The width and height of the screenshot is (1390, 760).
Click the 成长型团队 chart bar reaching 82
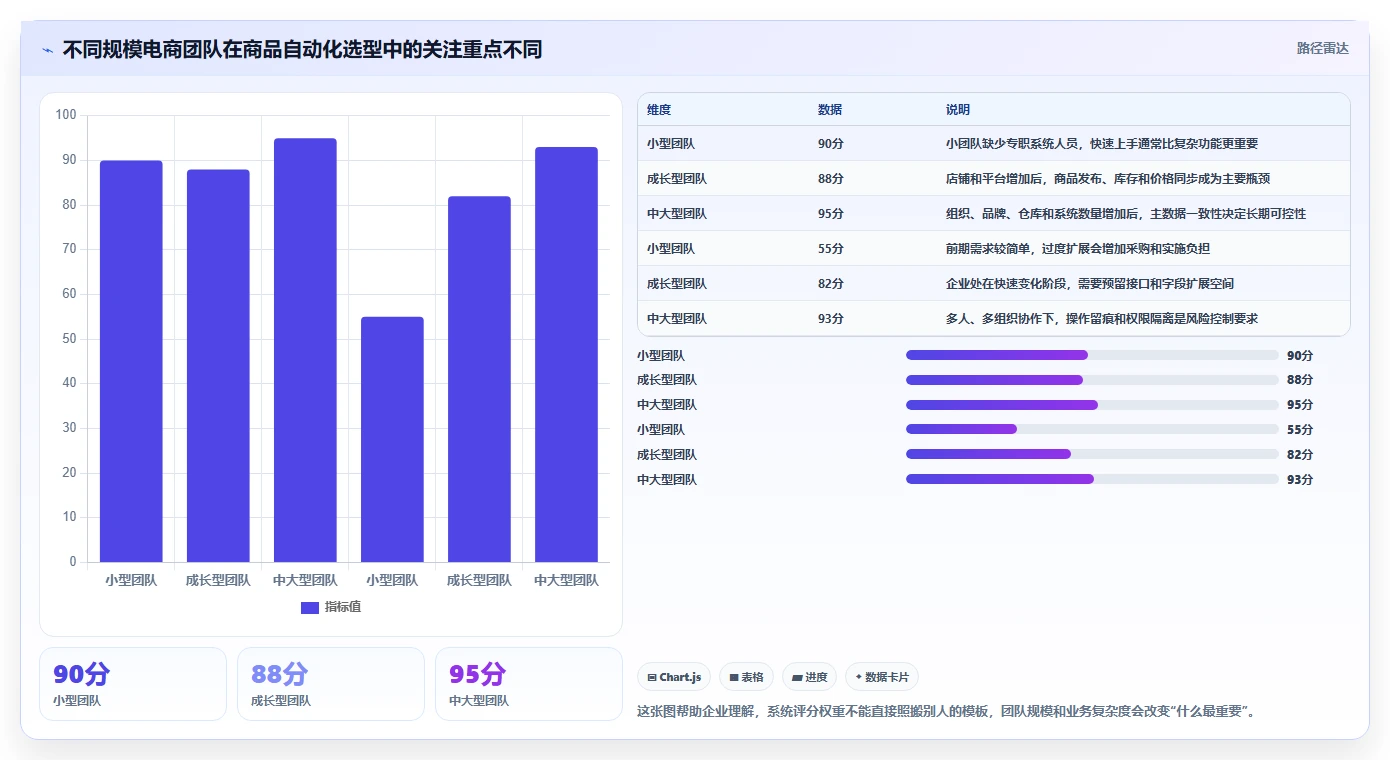point(479,379)
